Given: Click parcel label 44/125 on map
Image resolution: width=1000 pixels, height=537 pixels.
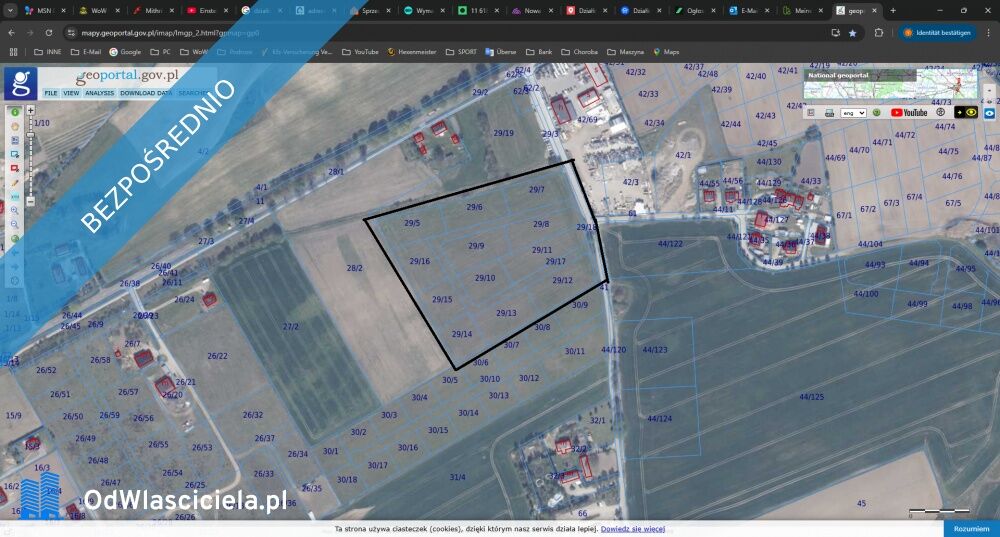Looking at the screenshot, I should click(x=811, y=397).
